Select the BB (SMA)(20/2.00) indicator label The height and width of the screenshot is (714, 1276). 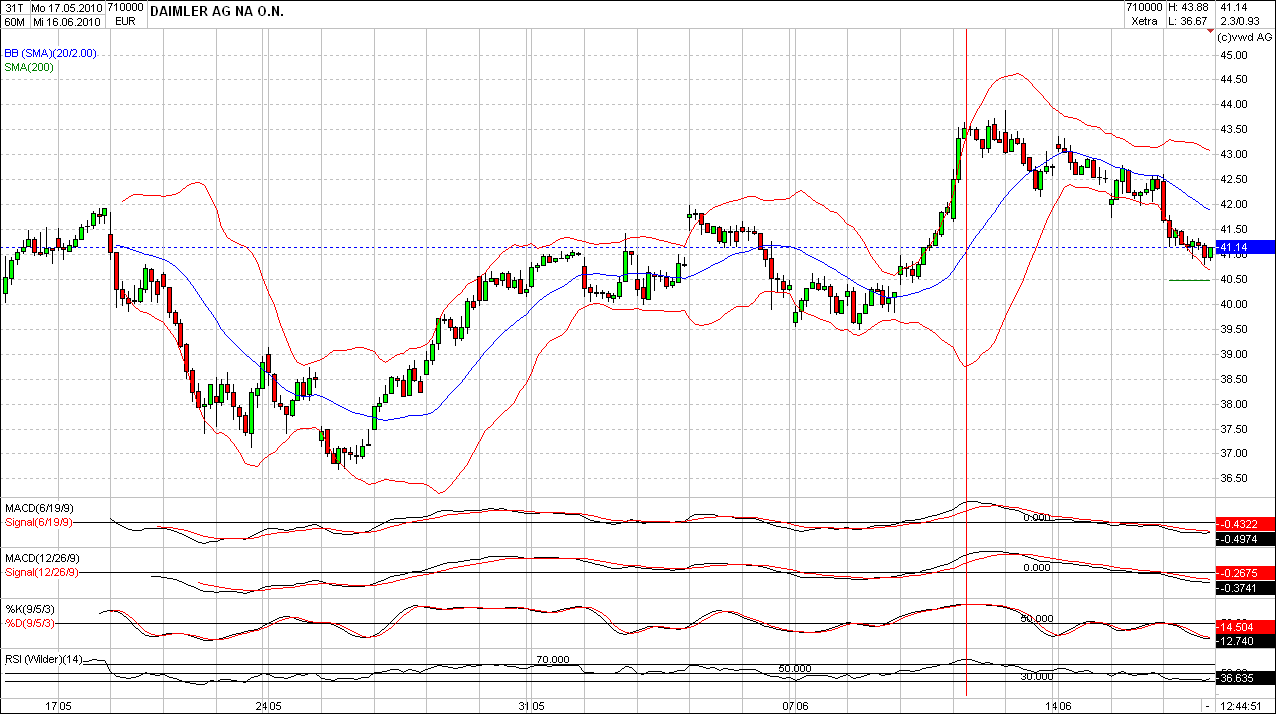coord(50,53)
